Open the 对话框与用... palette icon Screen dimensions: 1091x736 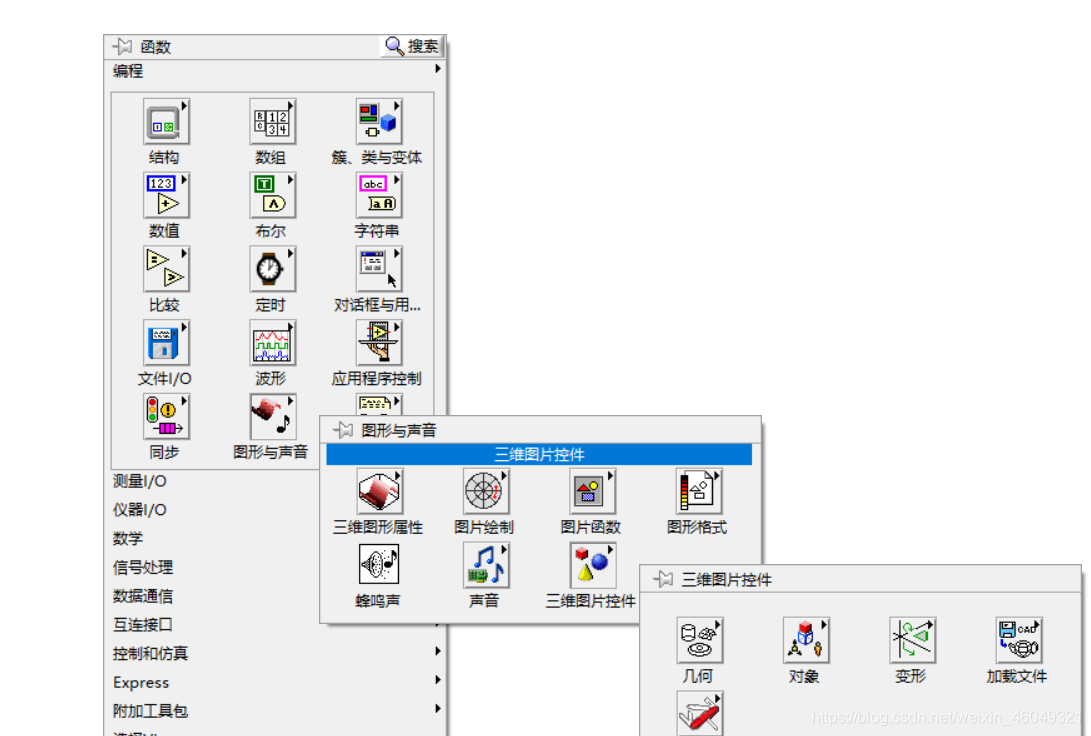pos(379,269)
